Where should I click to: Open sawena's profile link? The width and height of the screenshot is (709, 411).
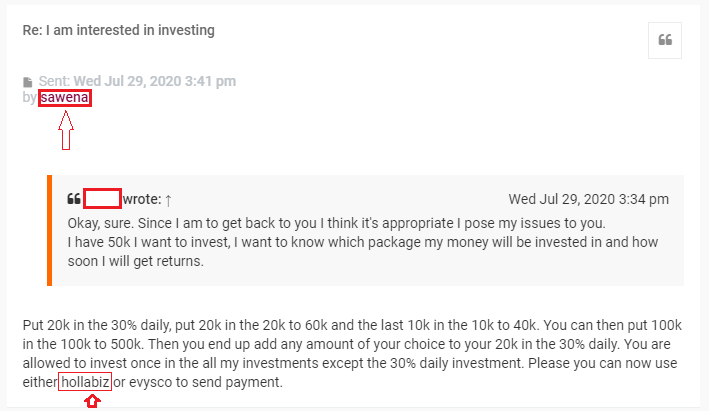pos(65,97)
